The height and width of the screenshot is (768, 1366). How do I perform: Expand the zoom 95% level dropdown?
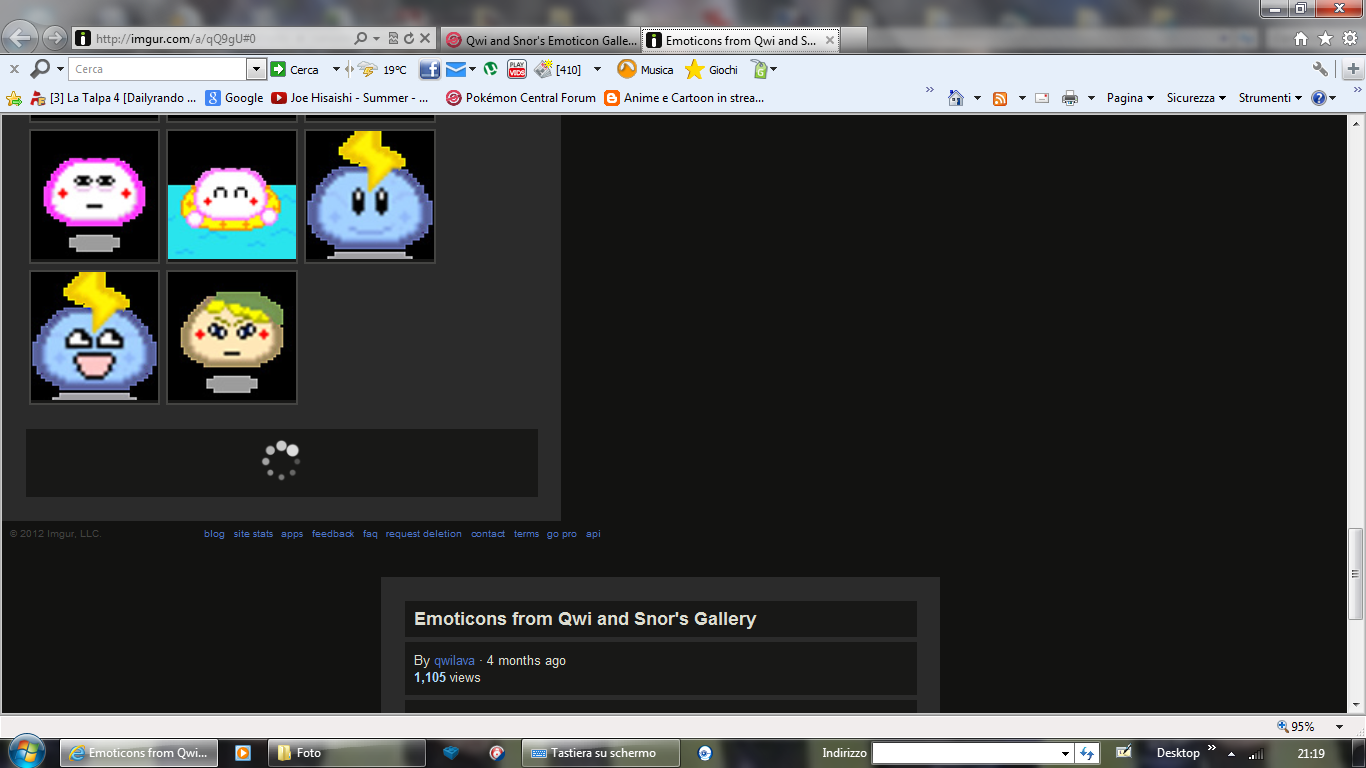click(1338, 726)
